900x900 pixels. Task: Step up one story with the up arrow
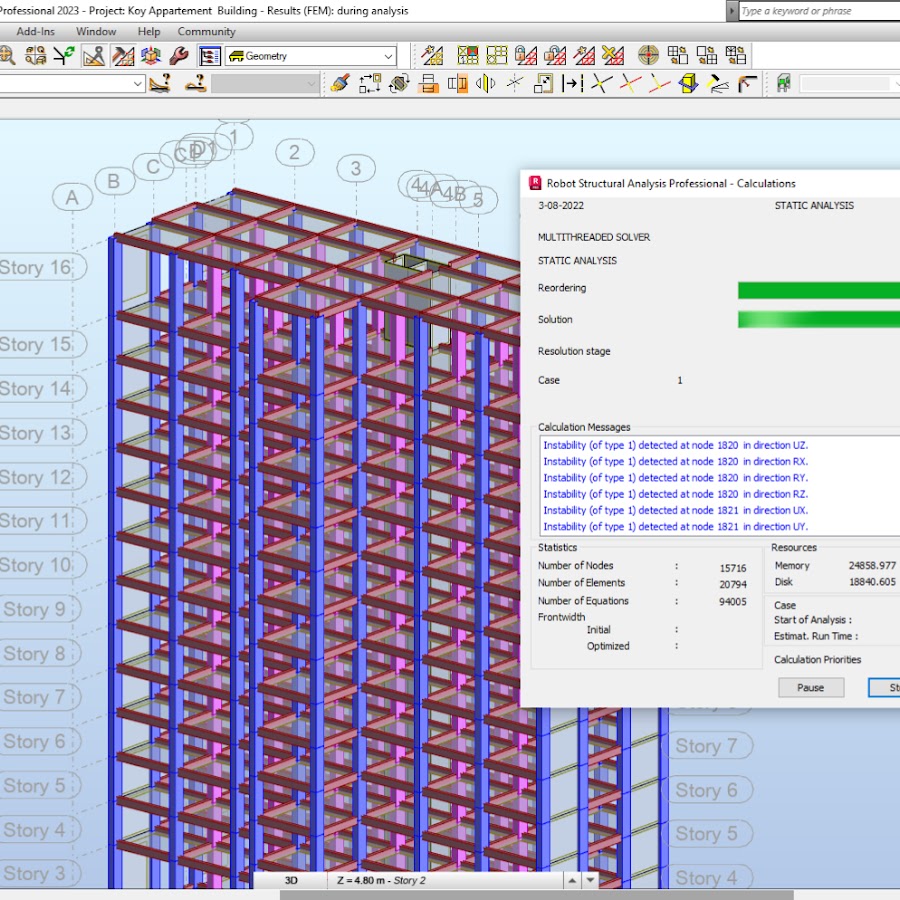(572, 880)
